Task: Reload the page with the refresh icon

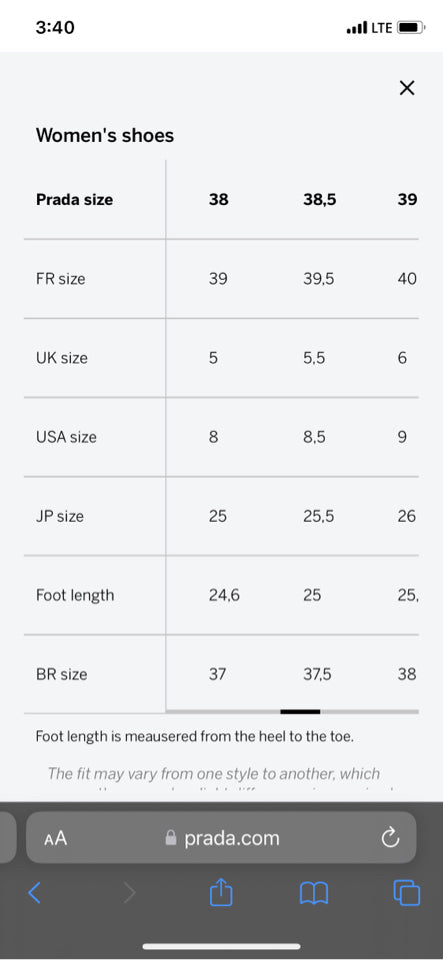Action: pos(390,838)
